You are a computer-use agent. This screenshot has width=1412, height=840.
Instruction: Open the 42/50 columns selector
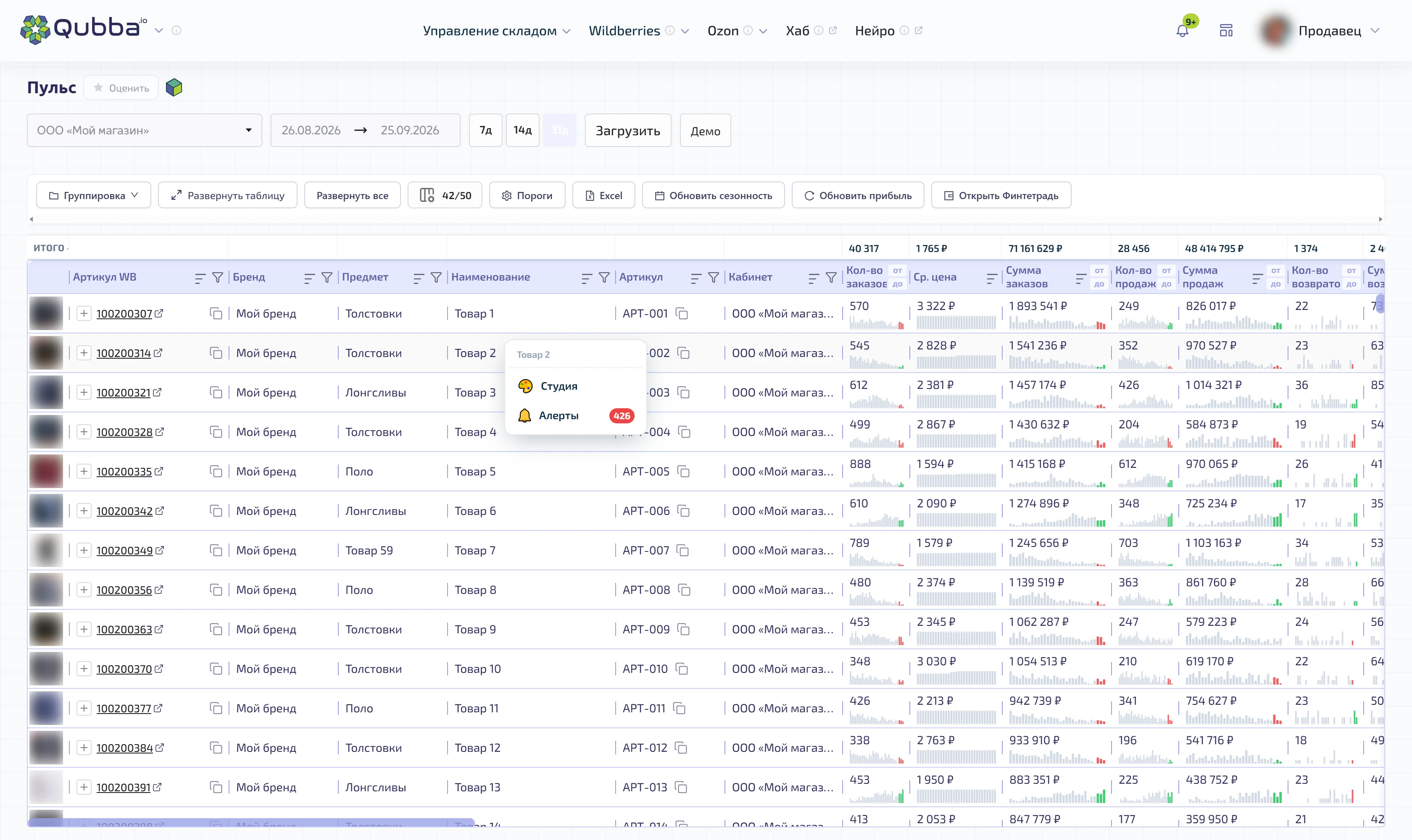point(445,195)
